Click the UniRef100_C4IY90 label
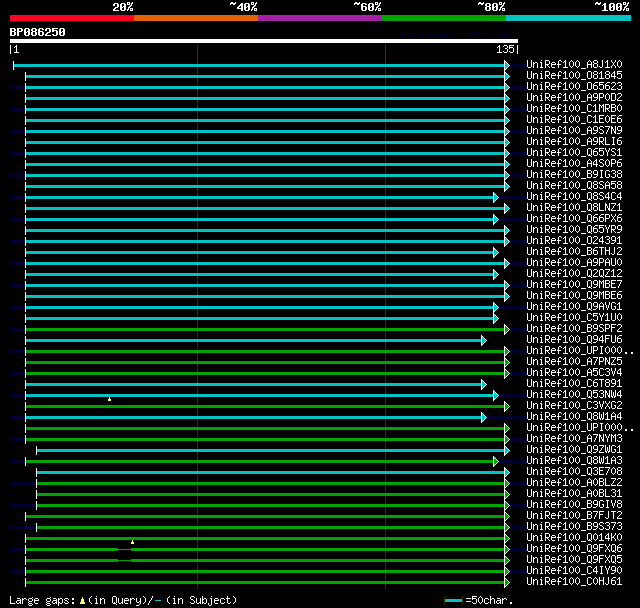The height and width of the screenshot is (608, 640). coord(574,571)
